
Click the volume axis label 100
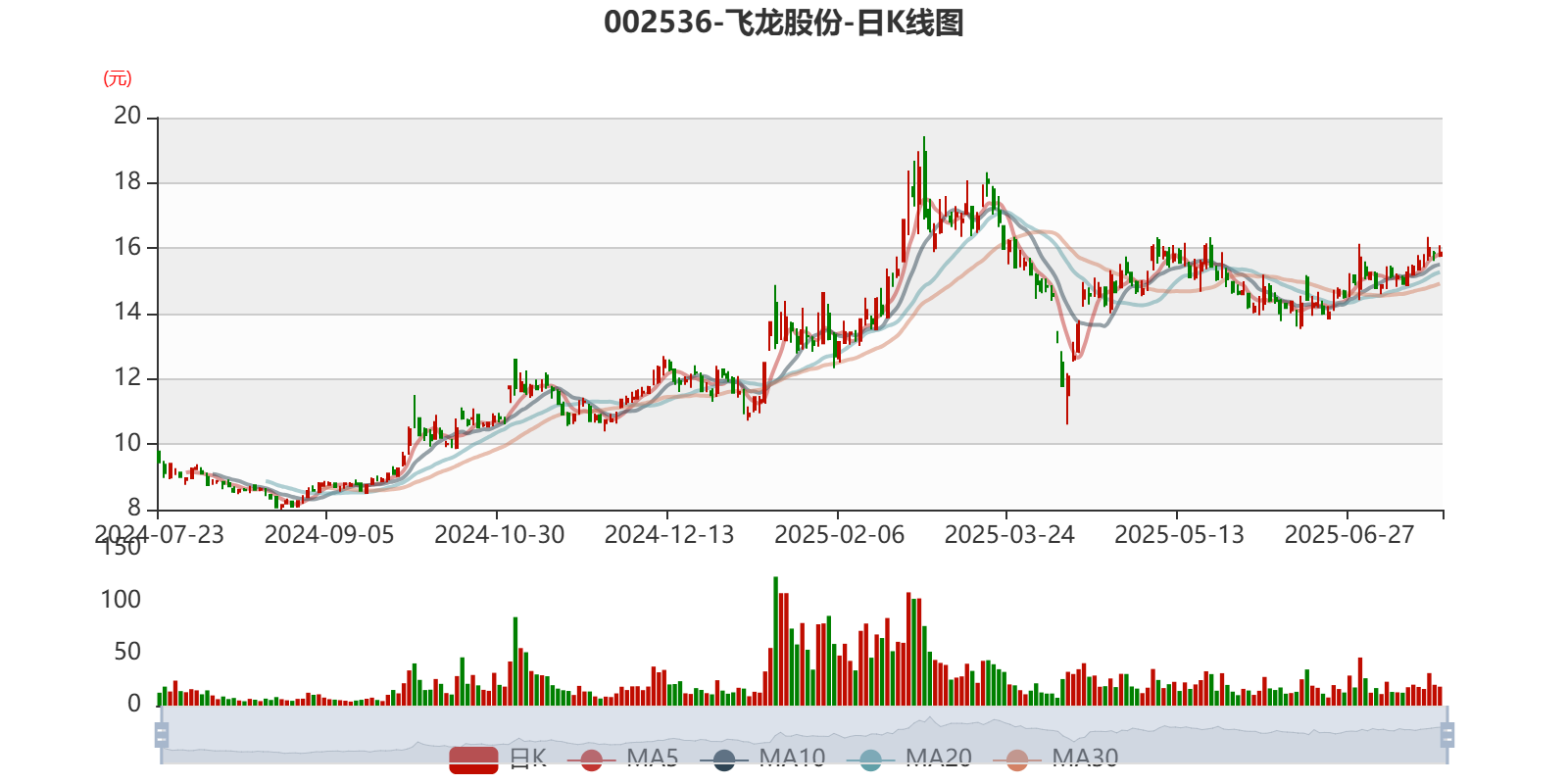click(x=121, y=599)
